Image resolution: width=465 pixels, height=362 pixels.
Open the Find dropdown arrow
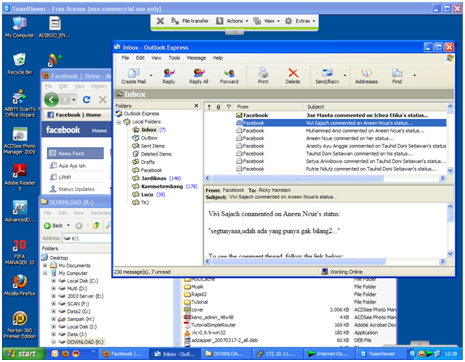(x=415, y=76)
